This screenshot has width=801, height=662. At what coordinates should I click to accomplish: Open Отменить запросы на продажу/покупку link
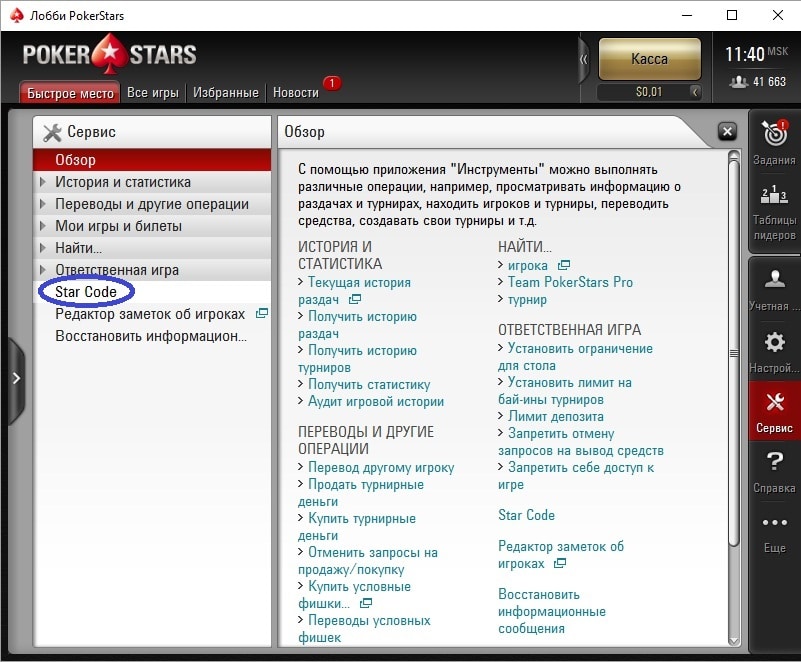coord(368,561)
